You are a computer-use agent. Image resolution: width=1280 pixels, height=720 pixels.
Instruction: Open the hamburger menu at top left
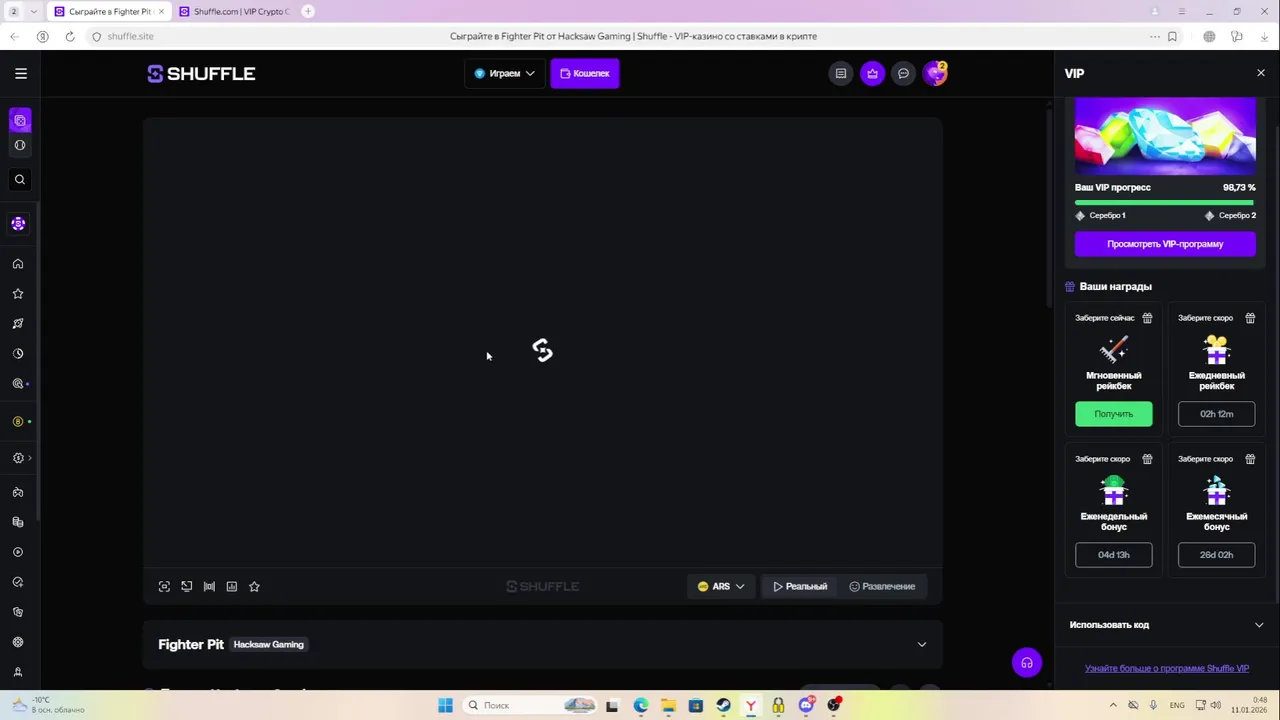(x=21, y=73)
